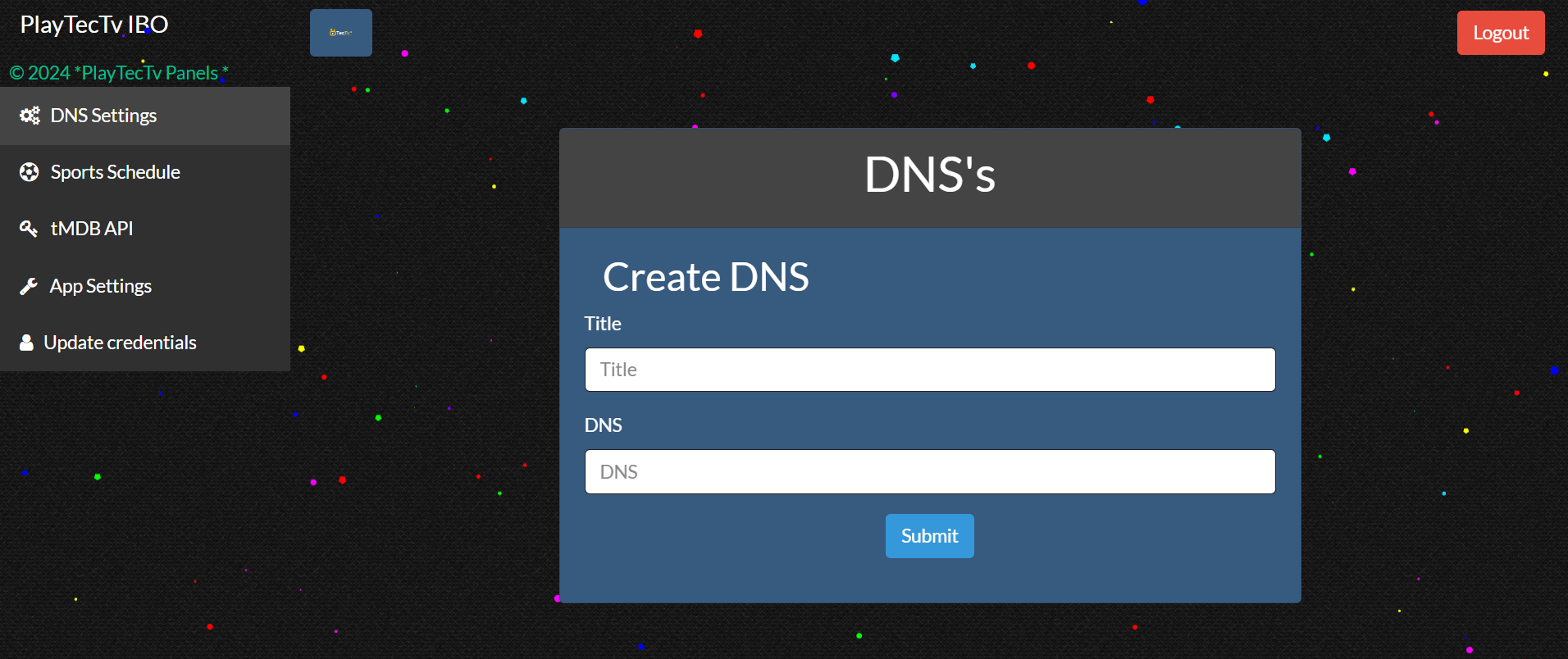This screenshot has width=1568, height=659.
Task: Go to the Sports Schedule page
Action: click(x=115, y=172)
